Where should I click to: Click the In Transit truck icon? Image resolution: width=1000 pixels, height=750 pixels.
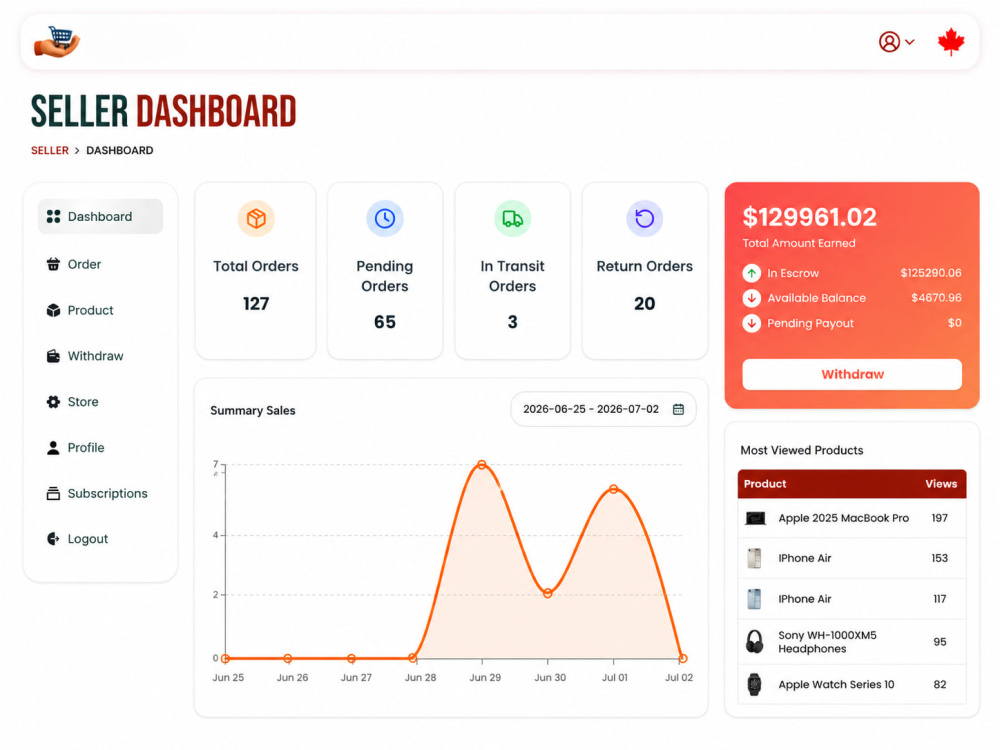coord(513,218)
